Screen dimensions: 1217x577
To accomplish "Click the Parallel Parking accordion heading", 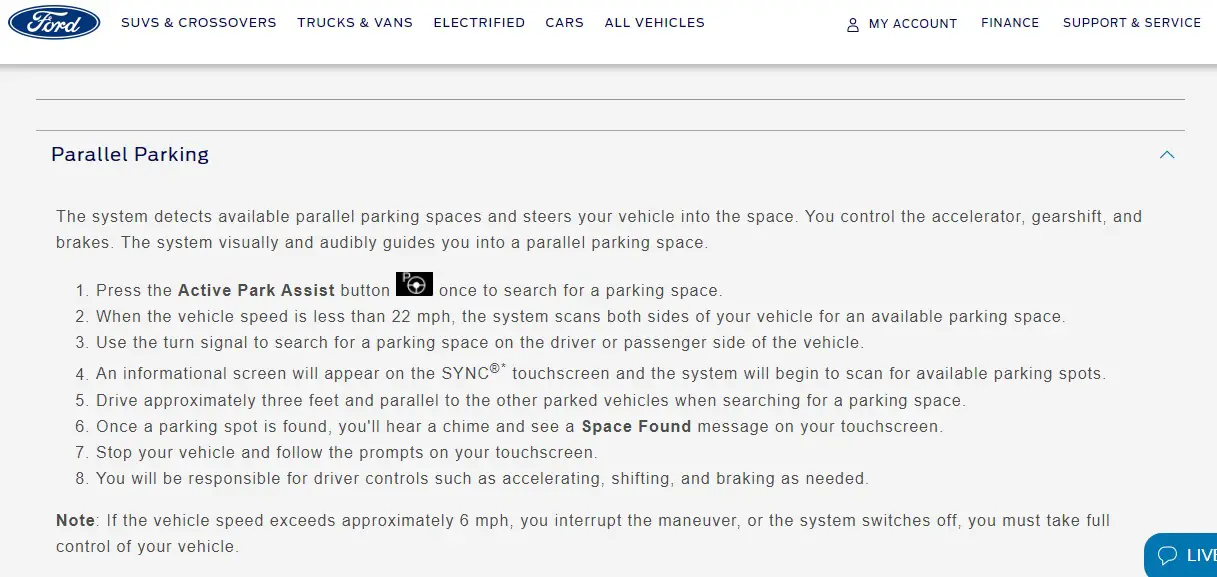I will pos(130,154).
